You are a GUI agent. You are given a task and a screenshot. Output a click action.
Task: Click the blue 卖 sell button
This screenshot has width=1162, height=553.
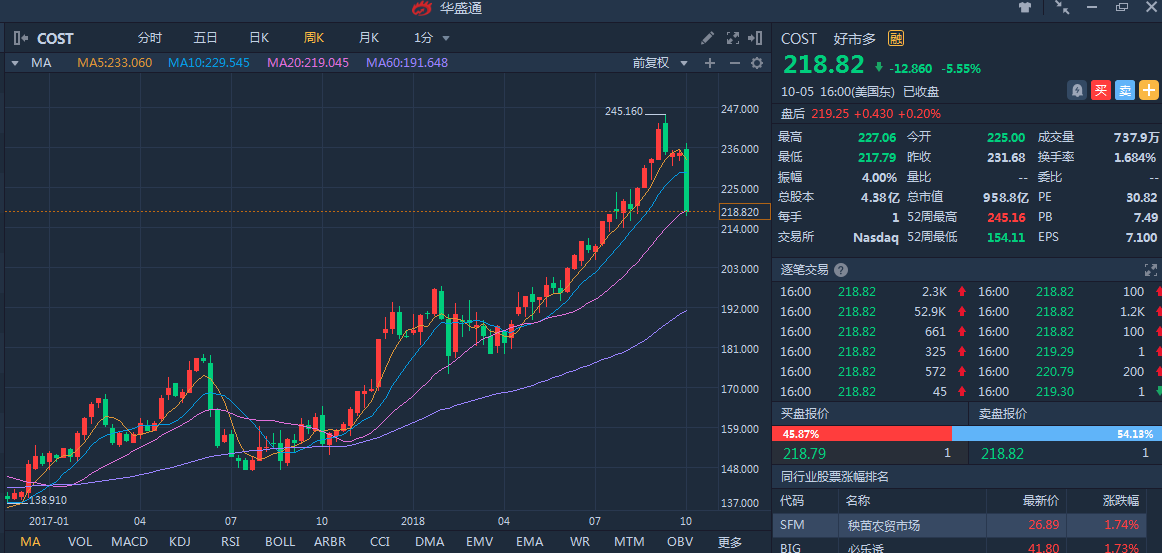(1124, 90)
